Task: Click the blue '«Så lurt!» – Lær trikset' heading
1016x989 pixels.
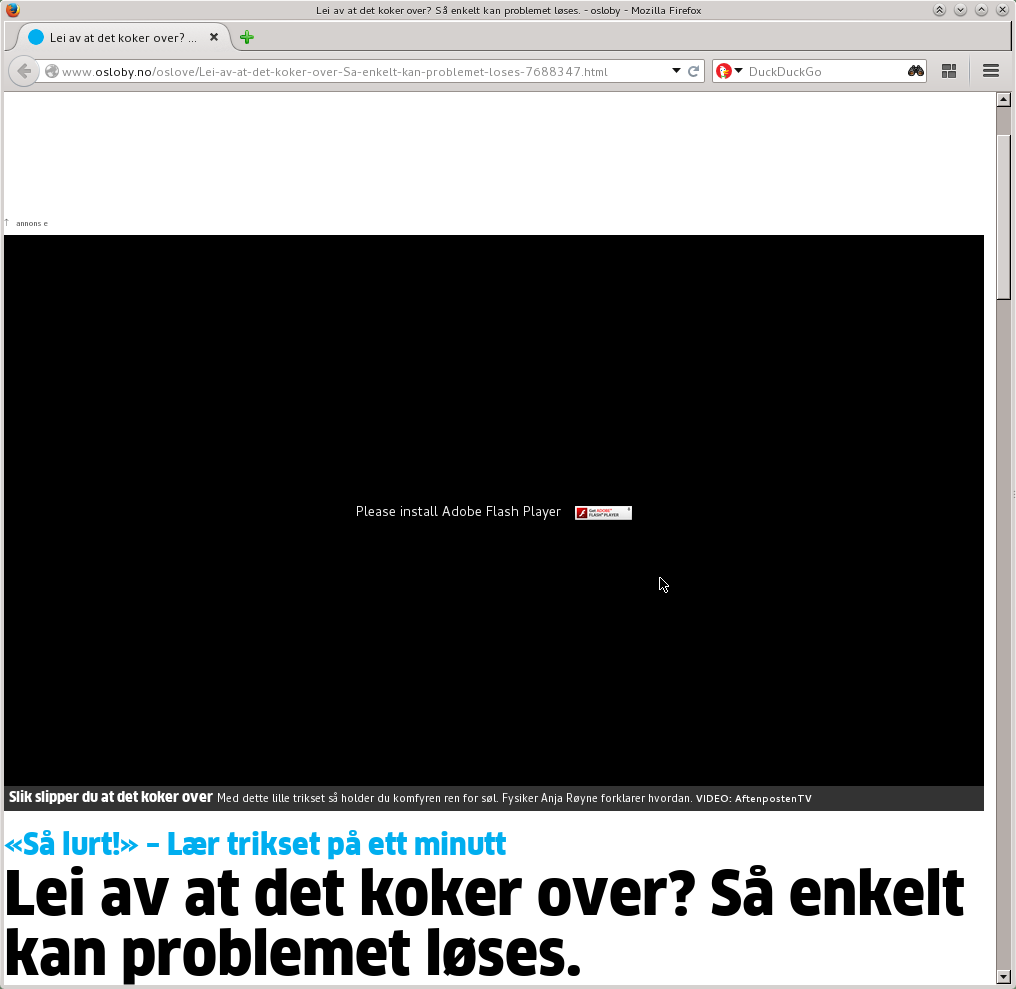Action: point(255,844)
